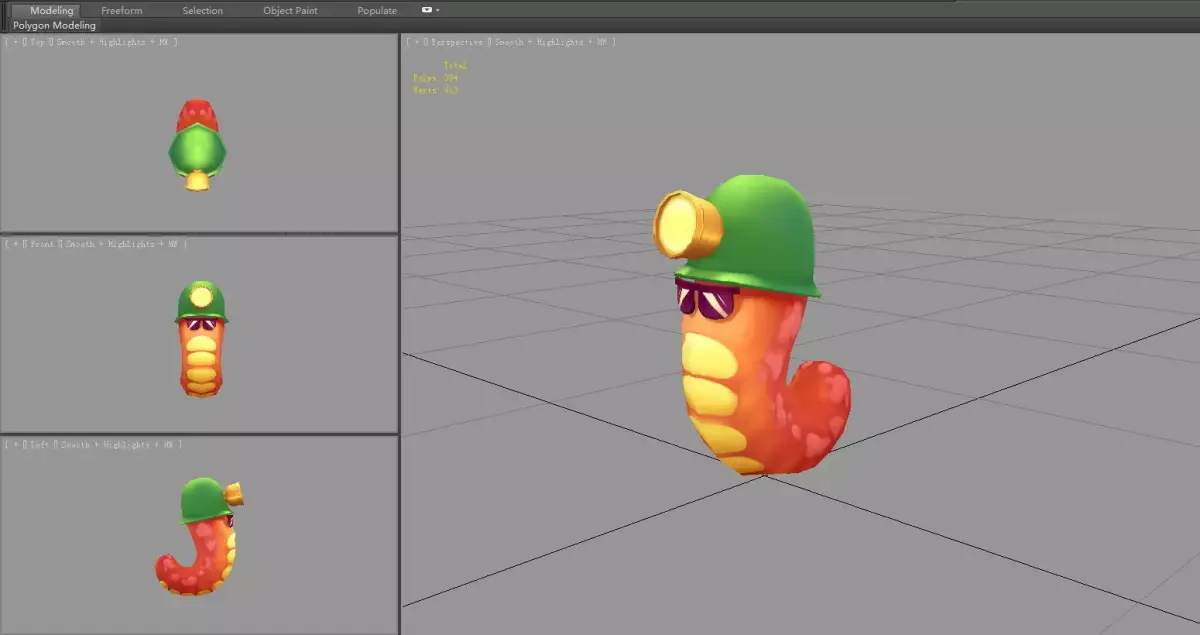Screen dimensions: 1200x635
Task: Expand the Polygon Modeling panel
Action: (x=54, y=25)
